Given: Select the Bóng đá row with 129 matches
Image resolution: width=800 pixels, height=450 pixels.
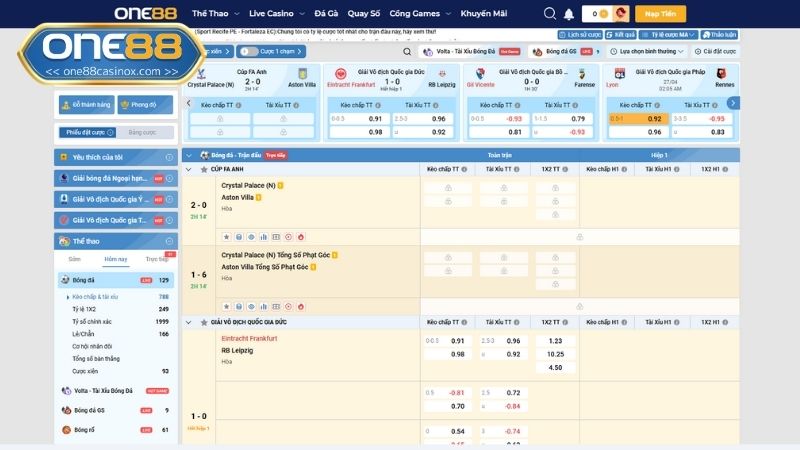Looking at the screenshot, I should 116,280.
